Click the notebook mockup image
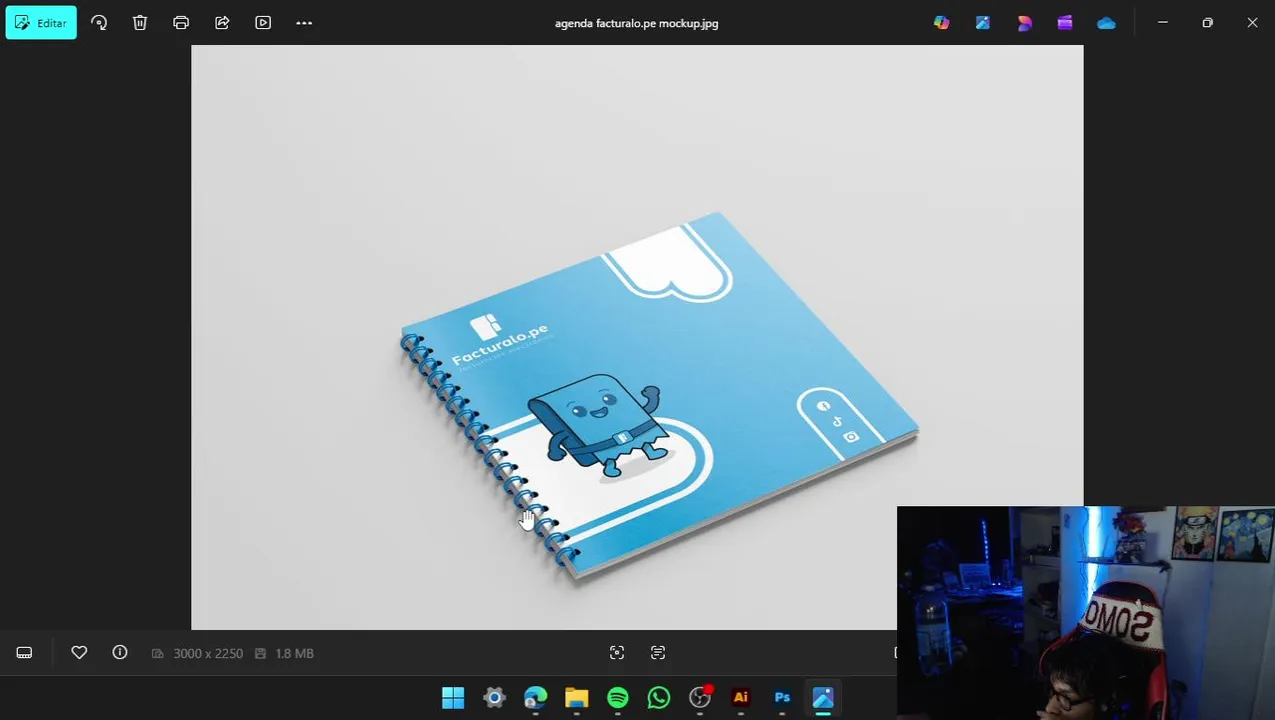The image size is (1275, 720). pos(637,337)
